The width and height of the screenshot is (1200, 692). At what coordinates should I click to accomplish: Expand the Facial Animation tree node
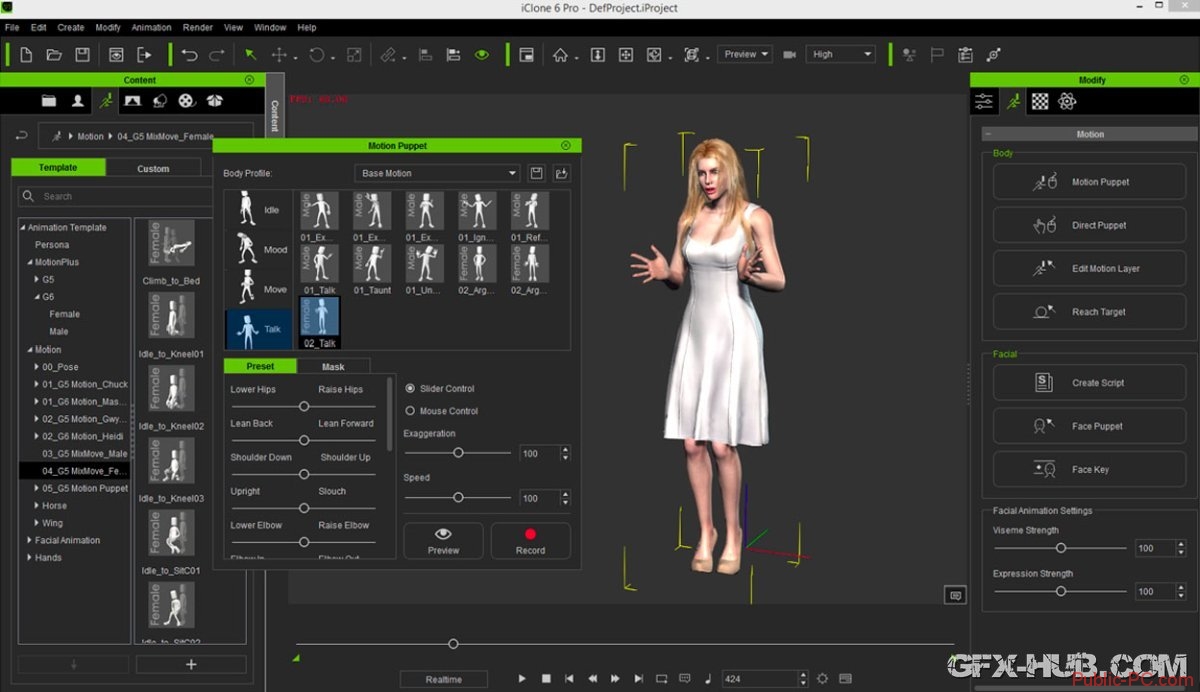tap(29, 541)
